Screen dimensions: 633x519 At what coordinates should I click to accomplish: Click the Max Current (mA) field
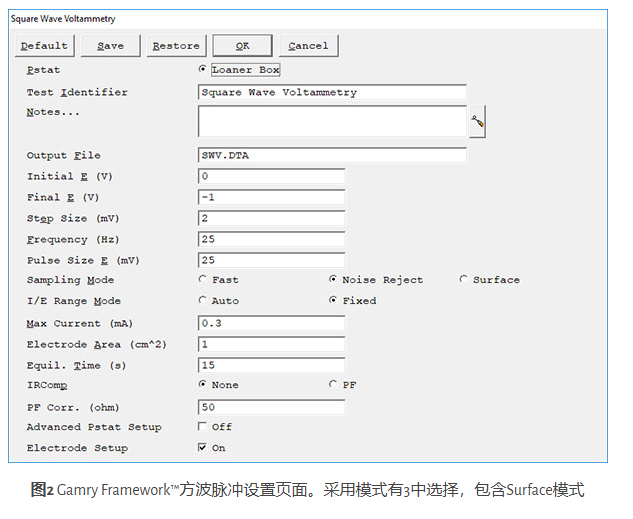click(x=271, y=323)
